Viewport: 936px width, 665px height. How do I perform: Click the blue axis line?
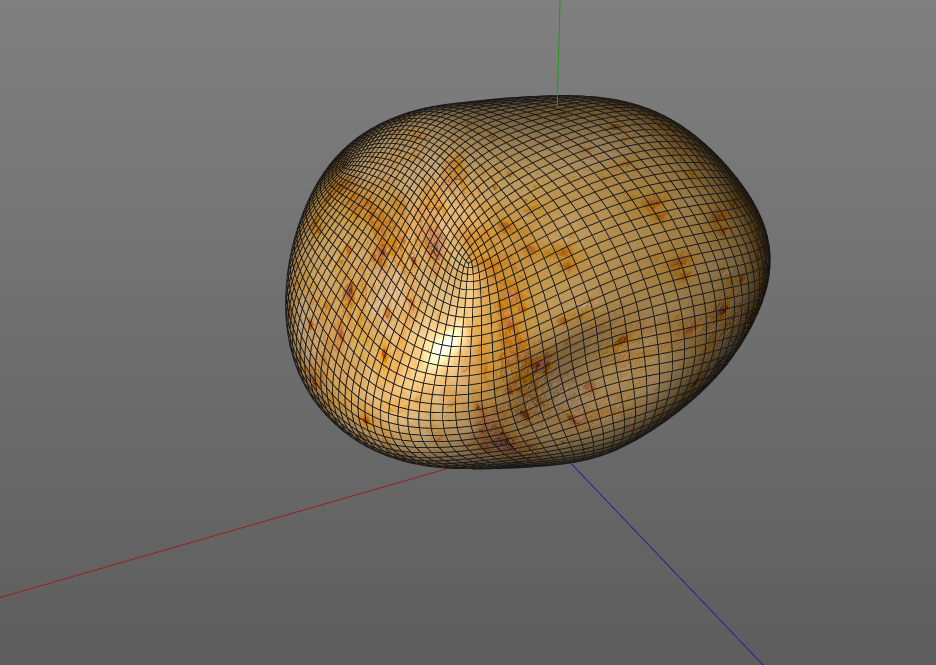pyautogui.click(x=666, y=564)
